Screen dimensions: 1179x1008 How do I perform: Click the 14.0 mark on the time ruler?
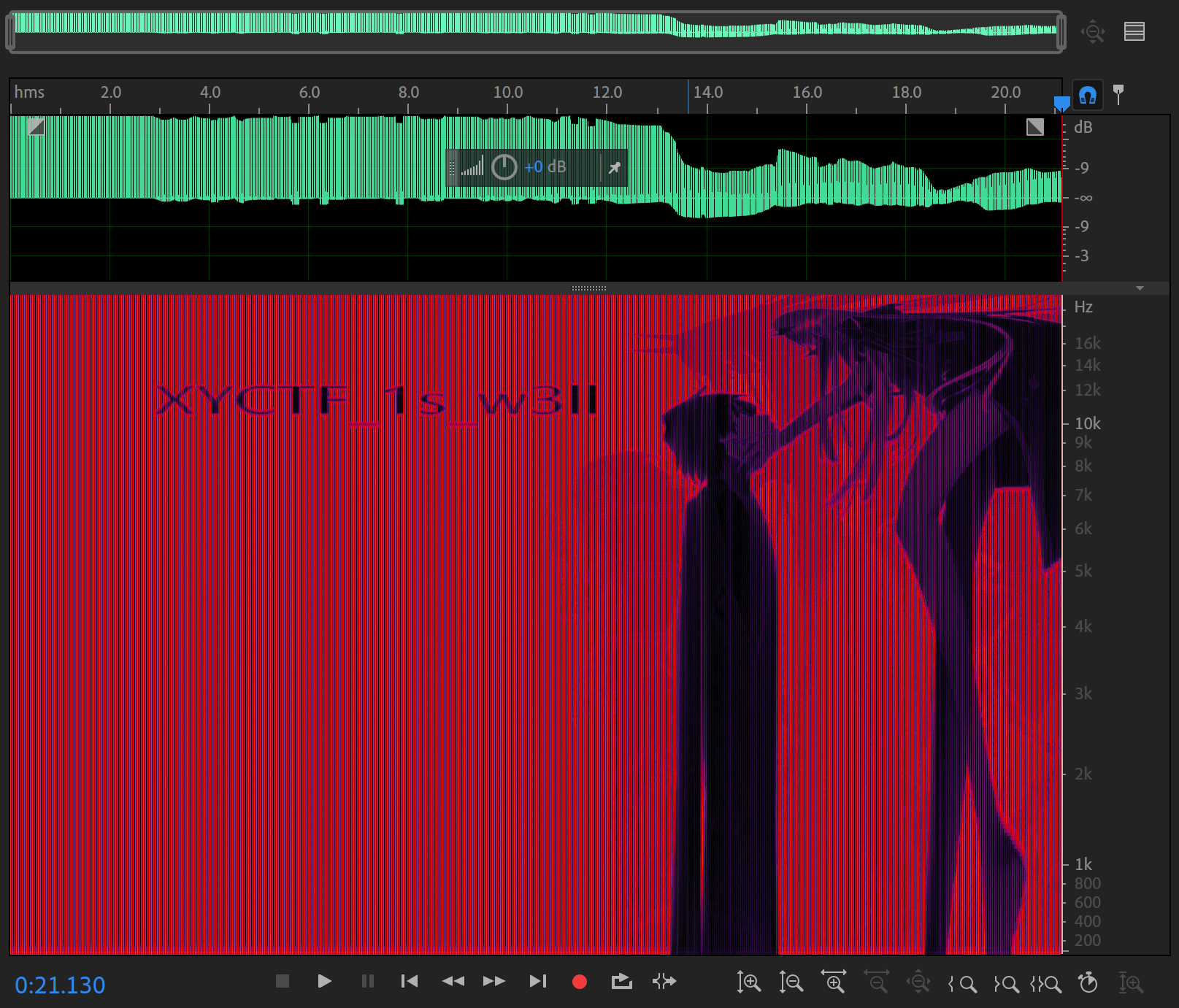pyautogui.click(x=708, y=93)
